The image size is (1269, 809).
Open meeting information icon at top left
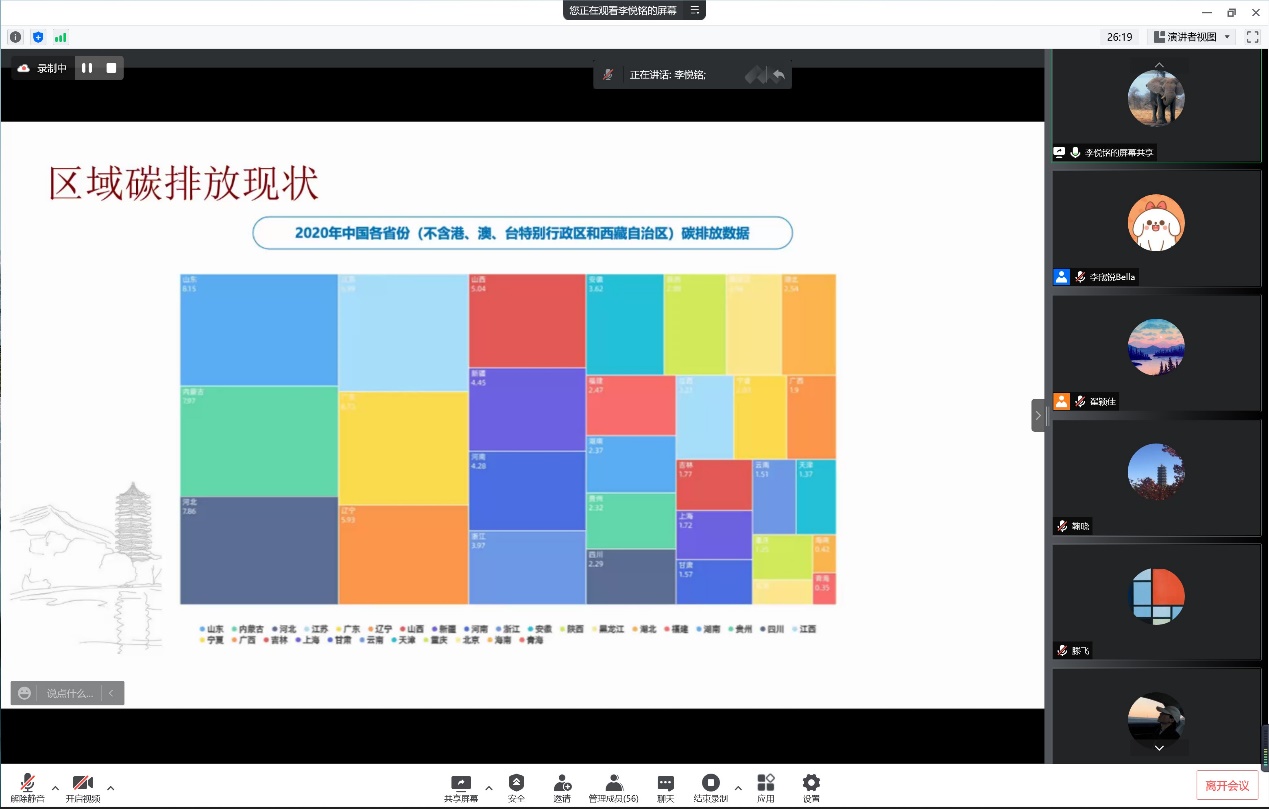15,37
